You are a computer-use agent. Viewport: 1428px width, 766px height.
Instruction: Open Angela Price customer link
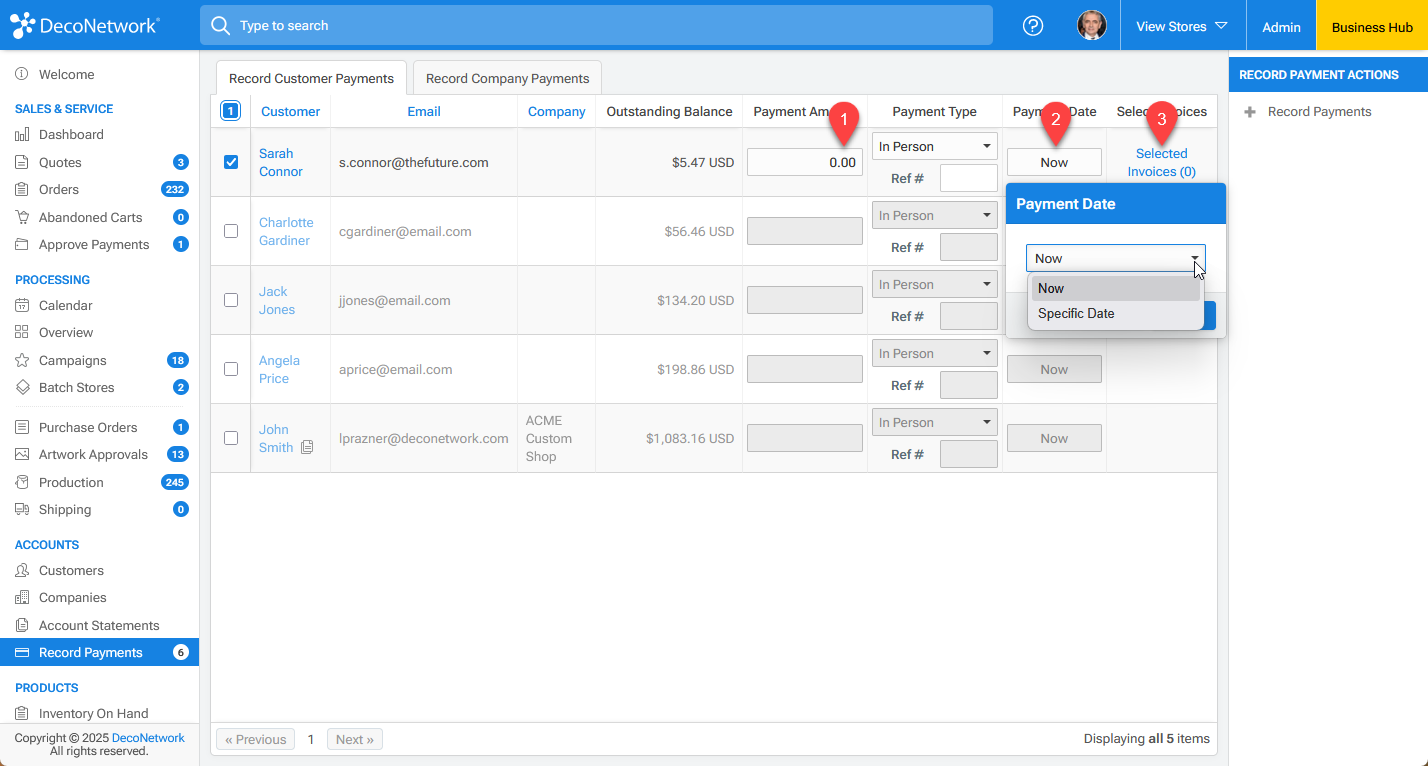point(279,369)
